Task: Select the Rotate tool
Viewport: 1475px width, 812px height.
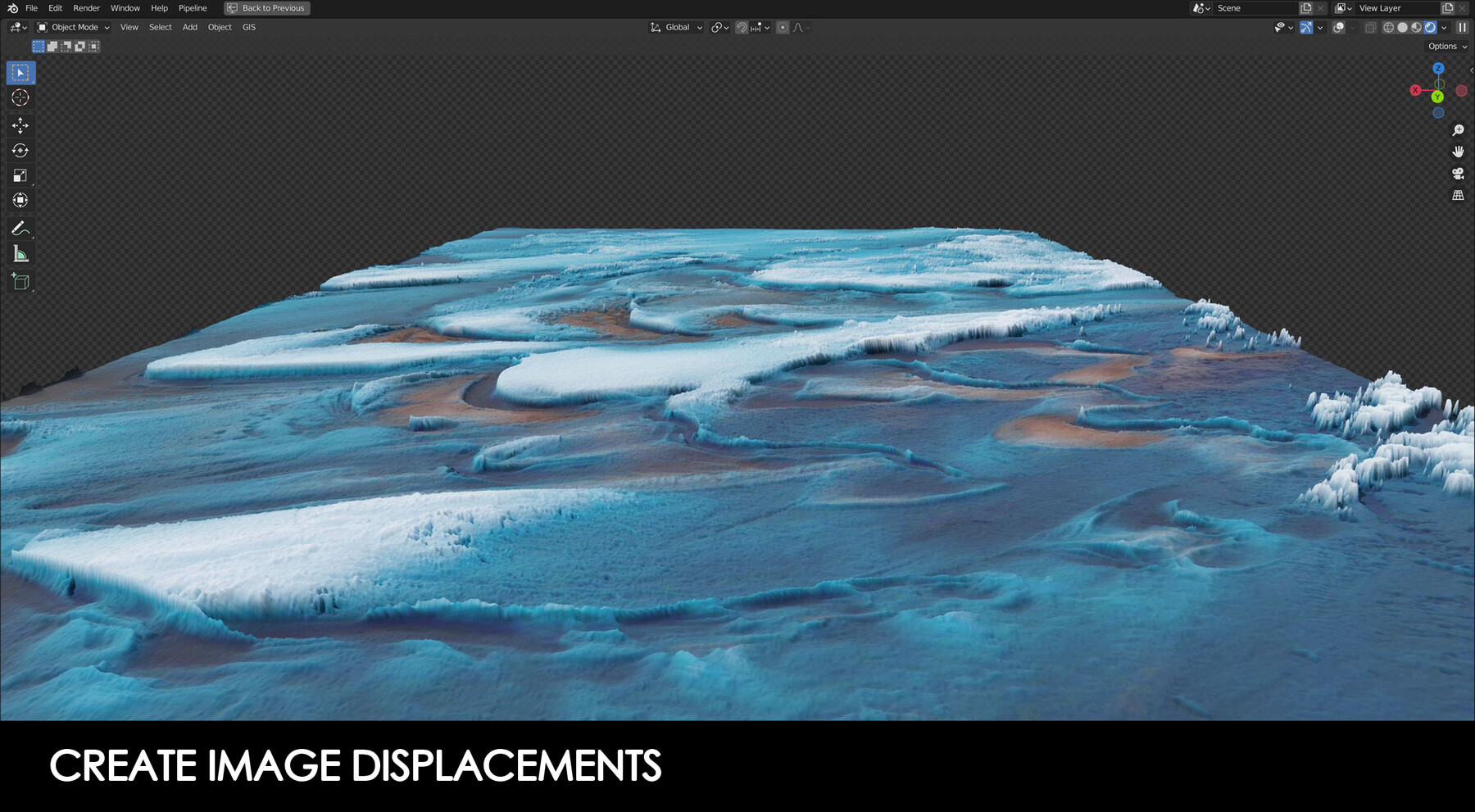Action: [20, 151]
